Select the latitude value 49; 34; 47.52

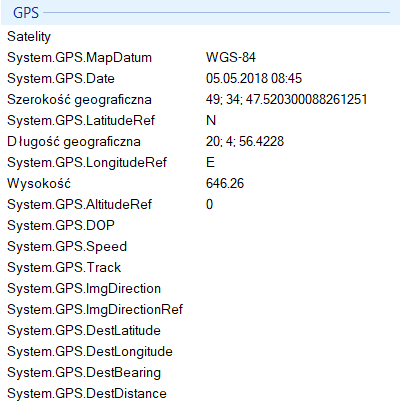[286, 99]
